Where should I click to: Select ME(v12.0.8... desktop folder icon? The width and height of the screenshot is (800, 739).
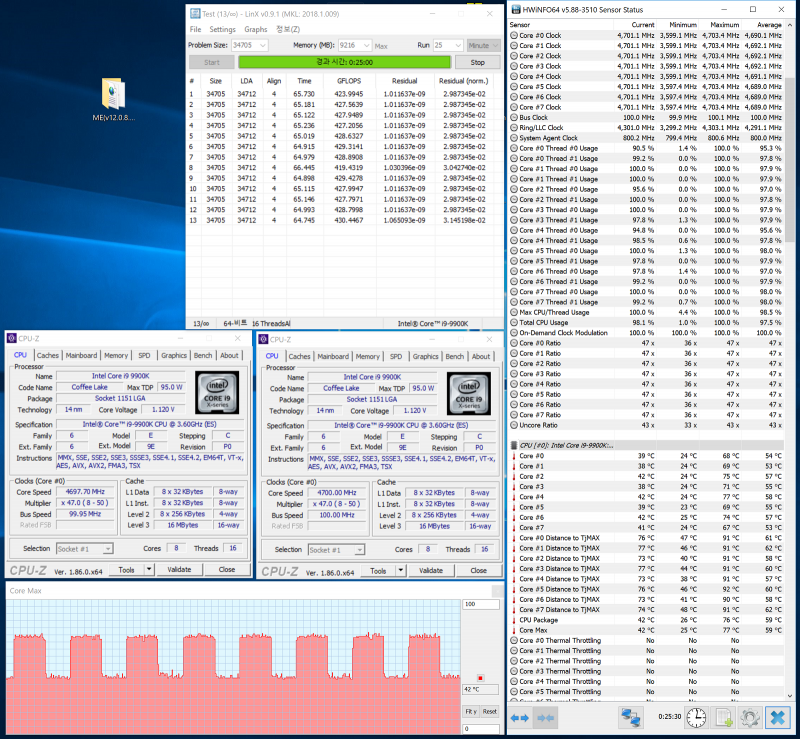pyautogui.click(x=113, y=100)
